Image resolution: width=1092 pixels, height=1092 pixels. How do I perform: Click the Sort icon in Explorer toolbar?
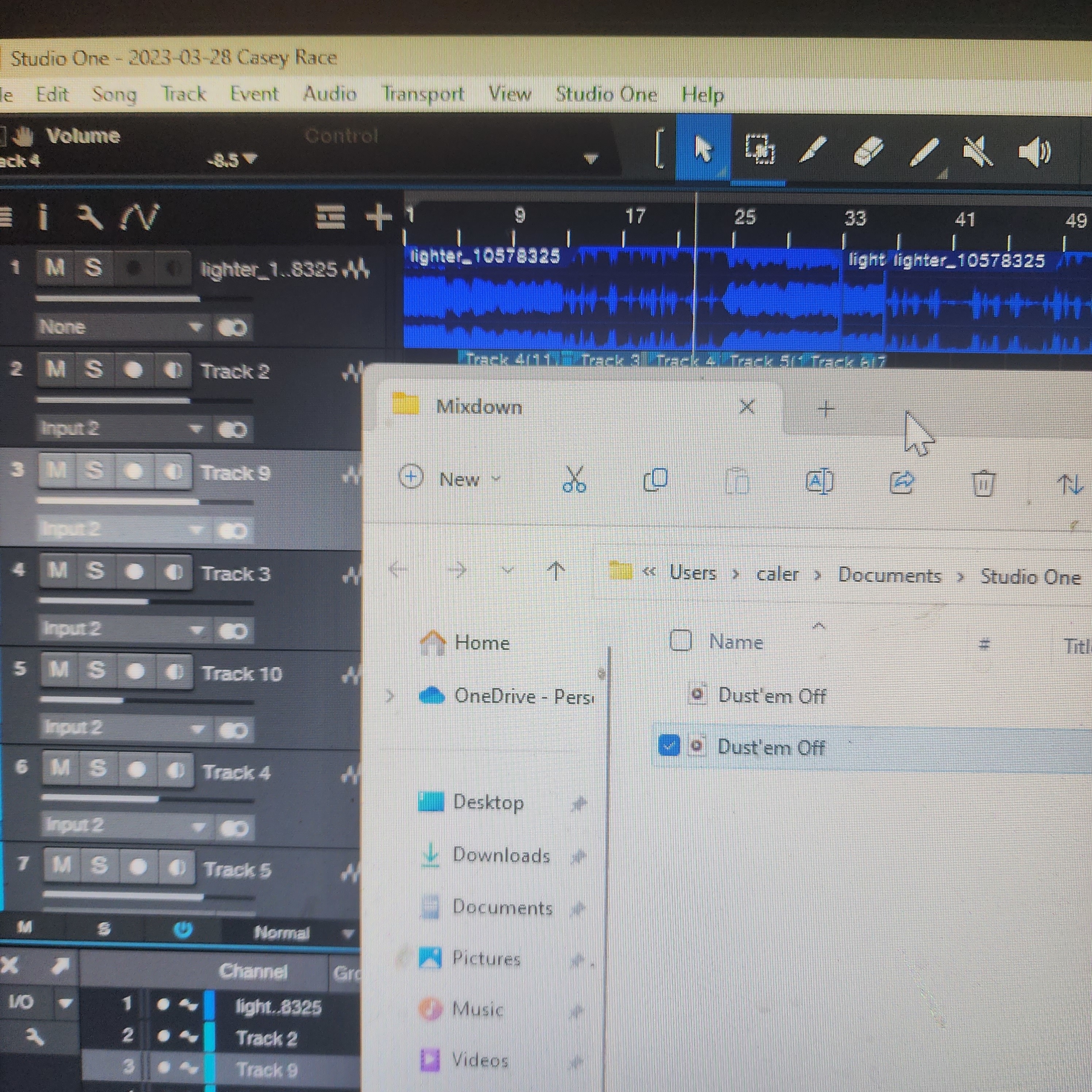(1070, 484)
